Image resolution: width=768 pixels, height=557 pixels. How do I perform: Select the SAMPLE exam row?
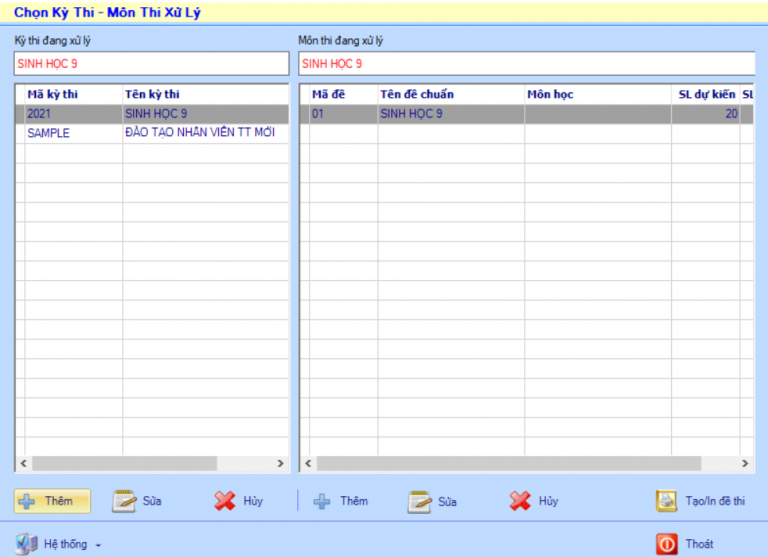(150, 133)
